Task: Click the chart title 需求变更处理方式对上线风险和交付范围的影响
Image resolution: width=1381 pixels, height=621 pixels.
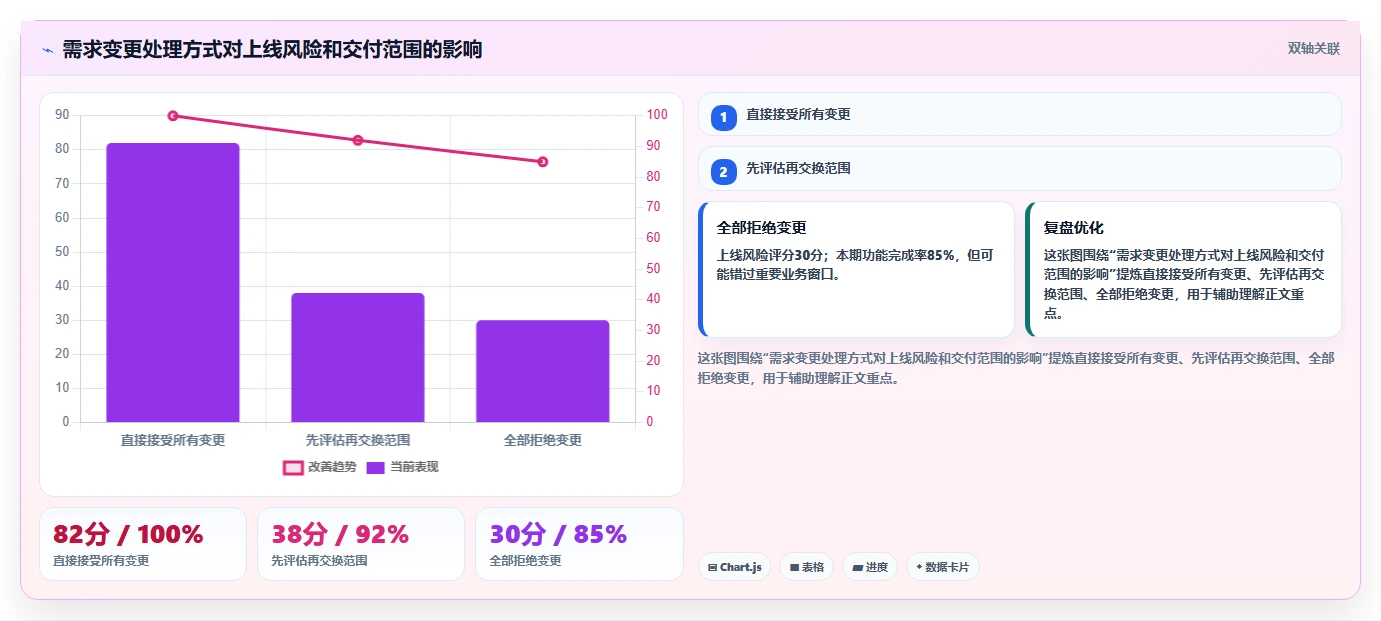Action: point(272,49)
